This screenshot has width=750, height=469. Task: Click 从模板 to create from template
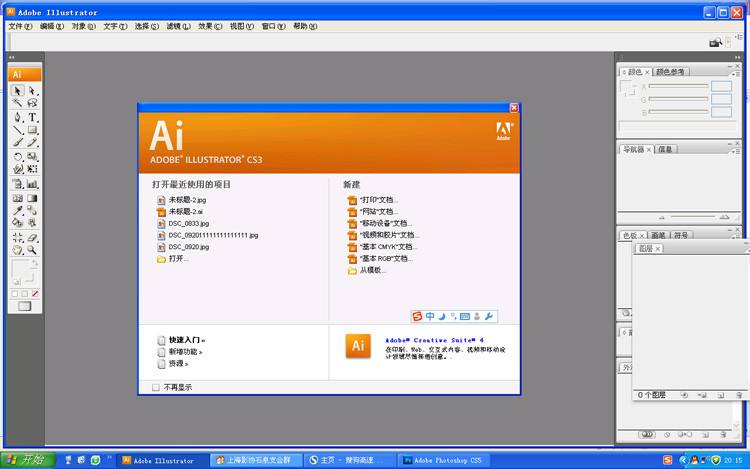point(372,270)
